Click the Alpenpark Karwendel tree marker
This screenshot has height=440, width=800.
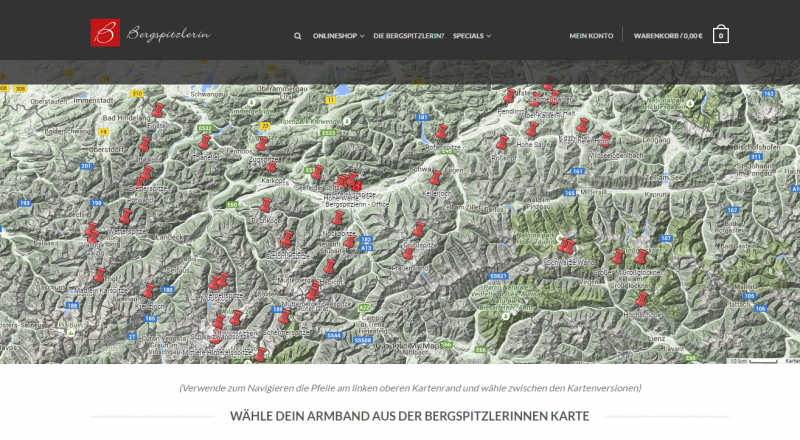click(347, 121)
